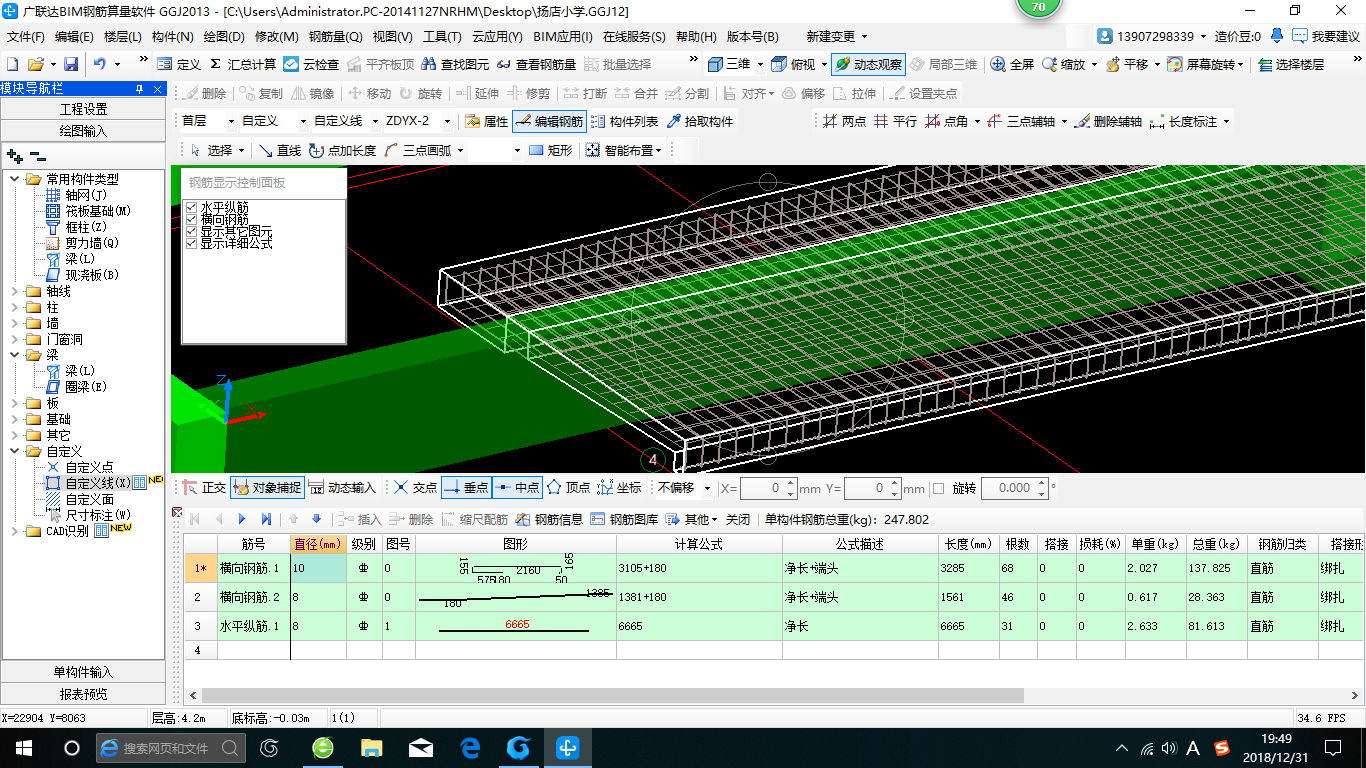Click 删除辅轴 delete auxiliary axis
Screen dimensions: 1366x768
pyautogui.click(x=1107, y=121)
